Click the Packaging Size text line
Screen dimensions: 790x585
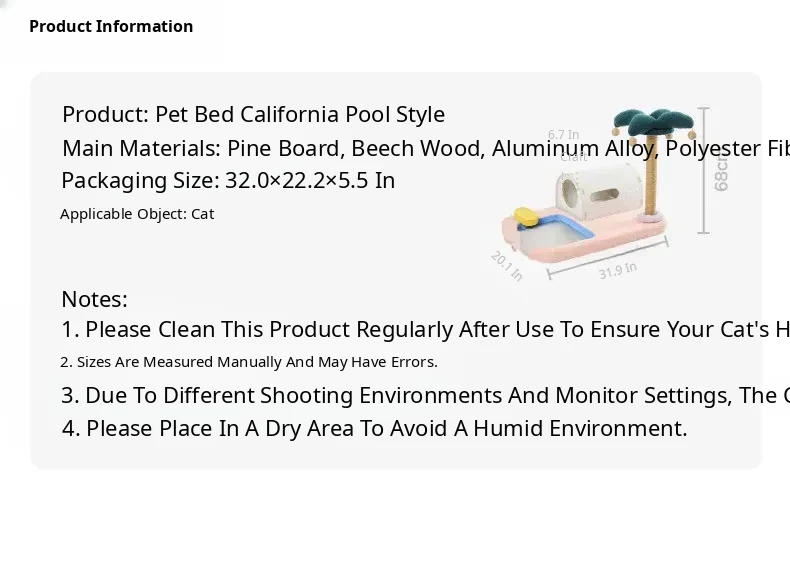(228, 181)
